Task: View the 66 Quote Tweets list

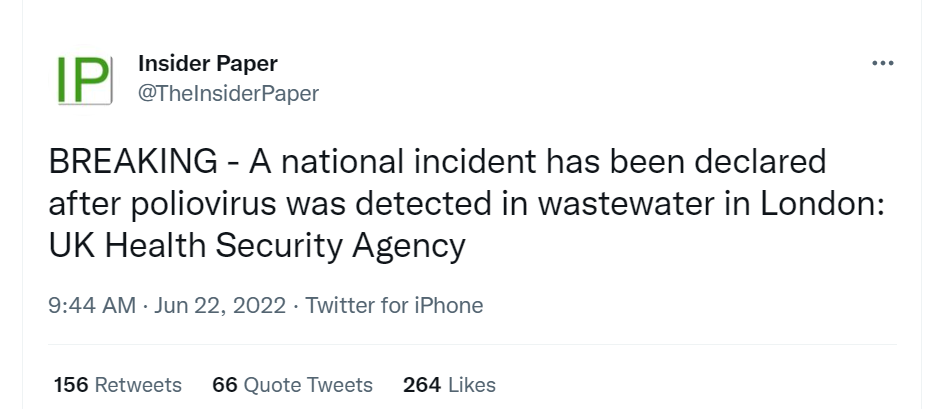Action: [293, 385]
